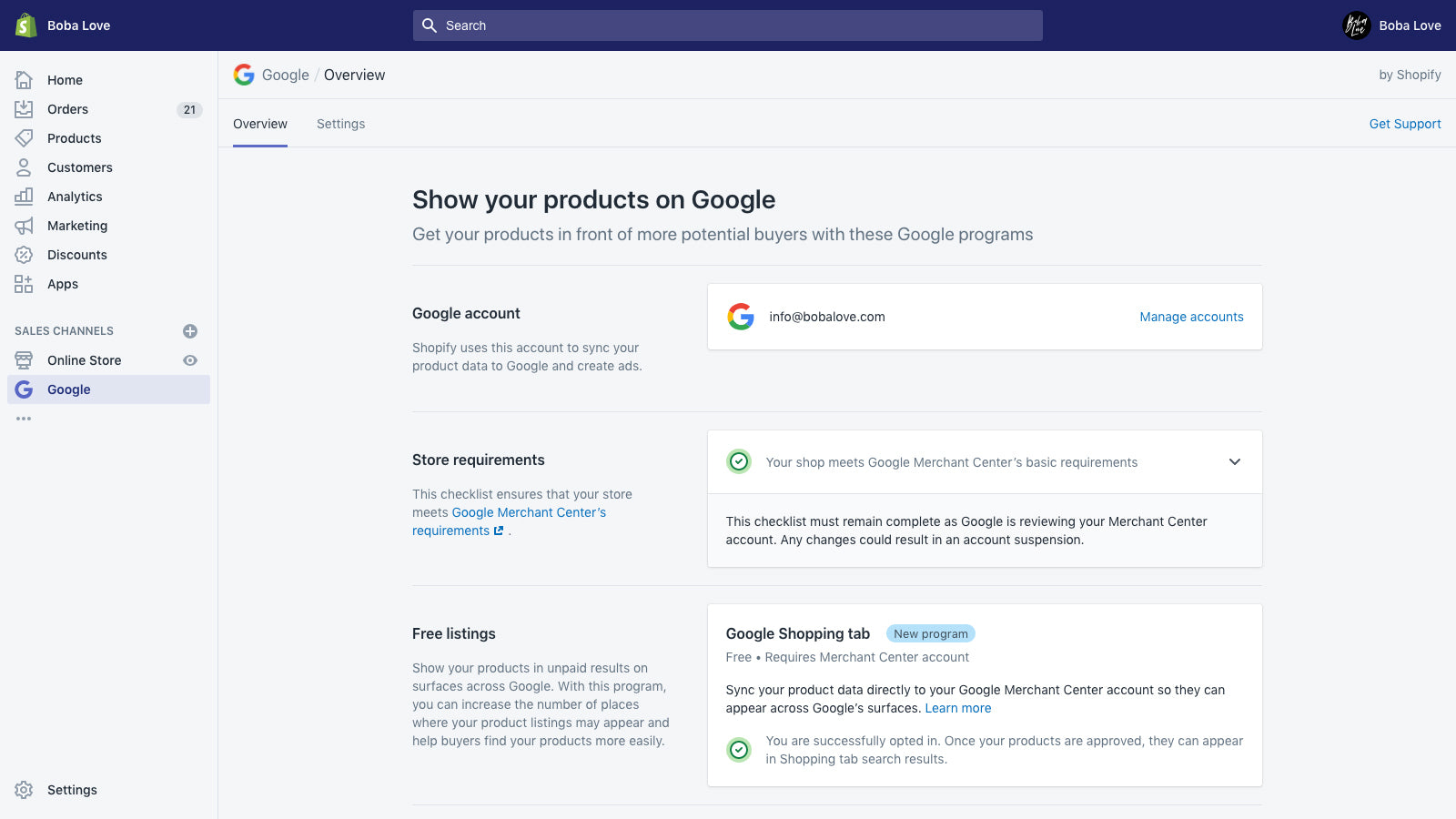The height and width of the screenshot is (819, 1456).
Task: Add a sales channel with plus icon
Action: pos(190,331)
